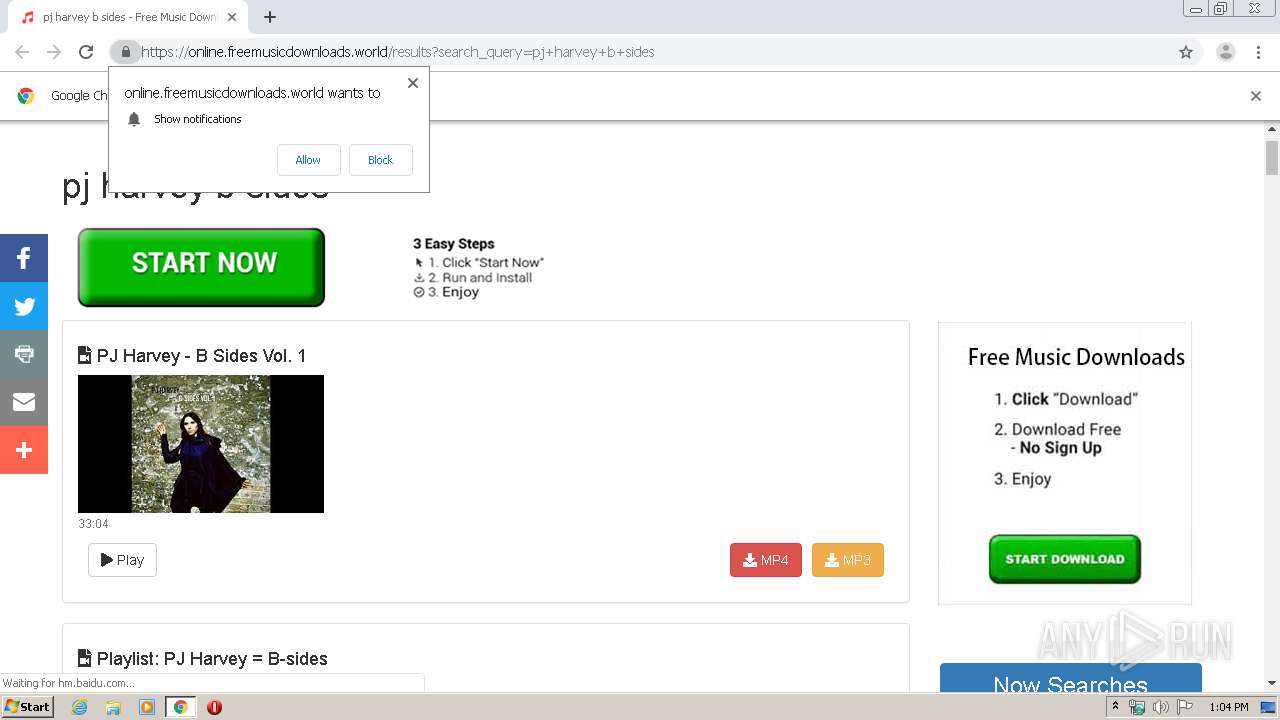1280x720 pixels.
Task: Open more sharing options plus icon
Action: [x=24, y=450]
